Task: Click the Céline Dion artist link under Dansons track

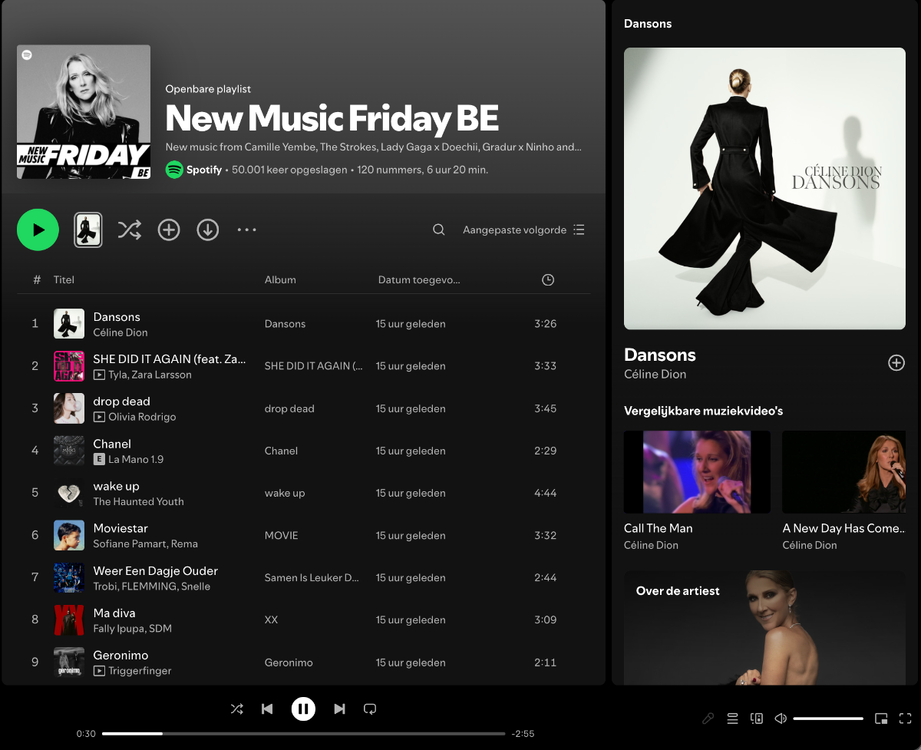Action: (120, 333)
